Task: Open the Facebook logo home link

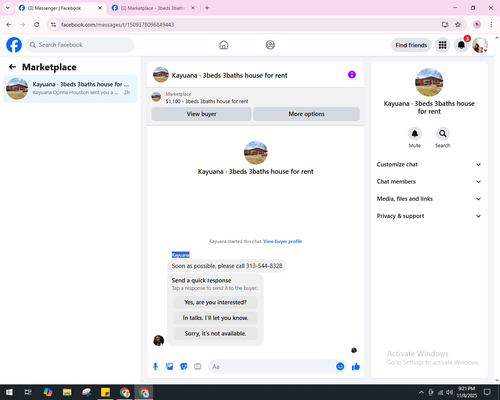Action: 14,45
